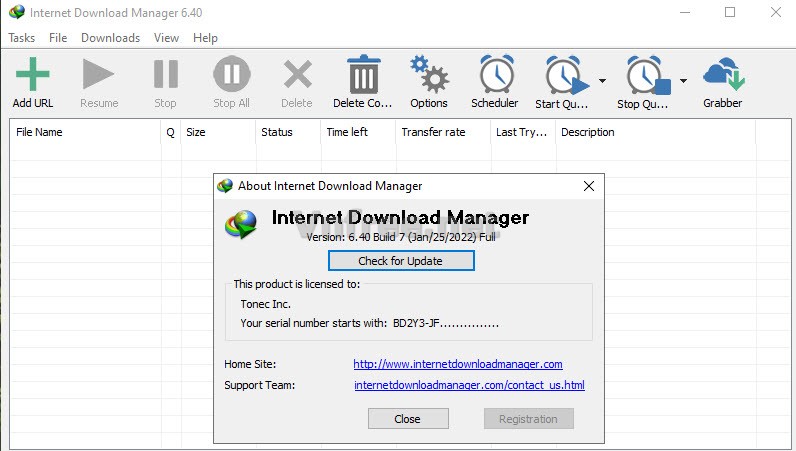This screenshot has height=451, width=796.
Task: Click the Check for Update button
Action: point(400,261)
